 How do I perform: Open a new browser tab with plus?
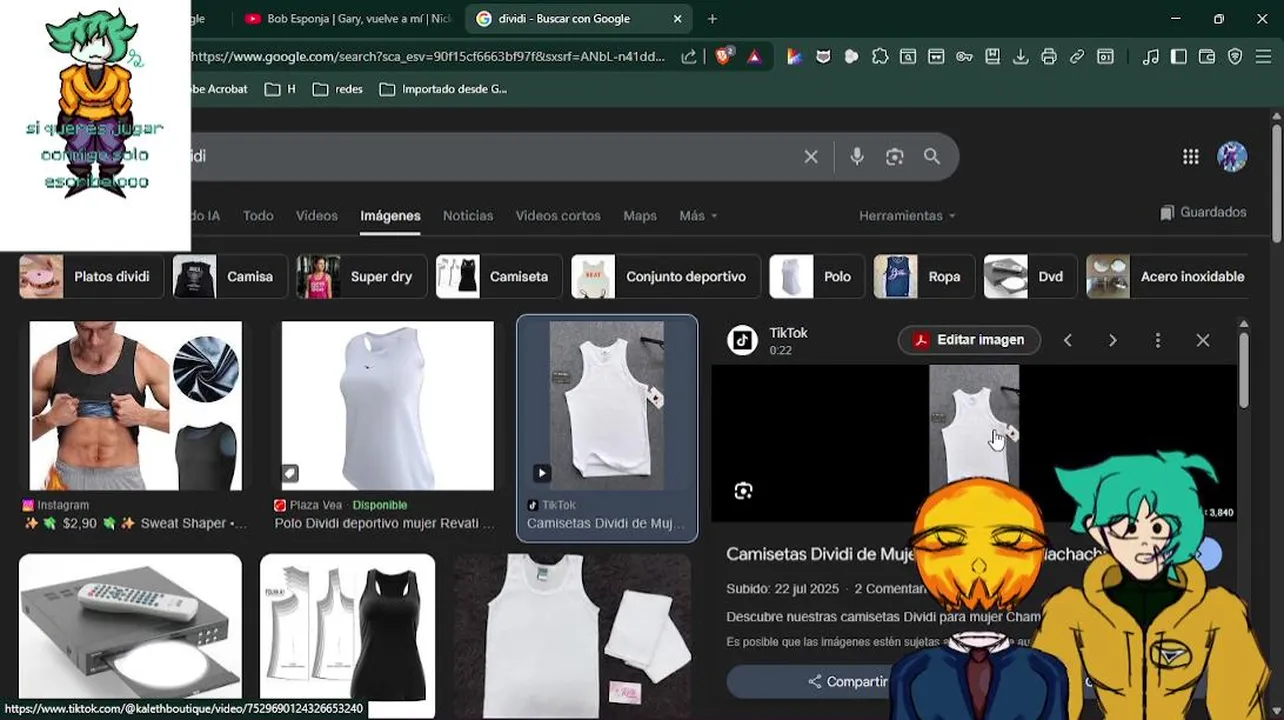pos(712,18)
